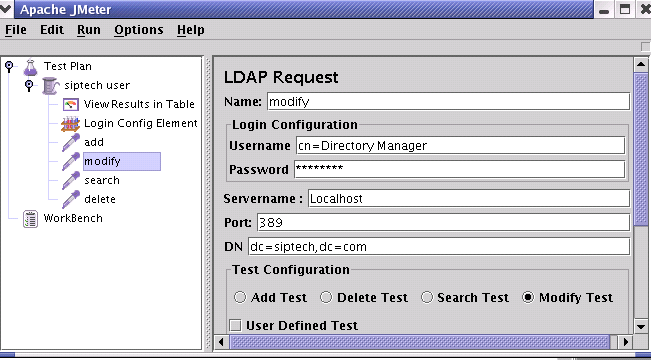Image resolution: width=651 pixels, height=360 pixels.
Task: Select the WorkBench tree label
Action: click(73, 218)
